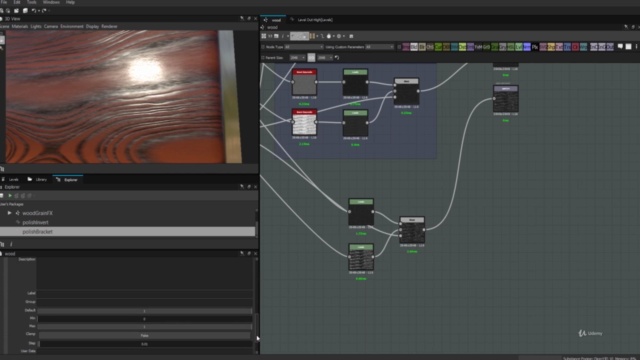Add the red Uniform Color node from palette
Image resolution: width=640 pixels, height=360 pixels.
pos(575,47)
